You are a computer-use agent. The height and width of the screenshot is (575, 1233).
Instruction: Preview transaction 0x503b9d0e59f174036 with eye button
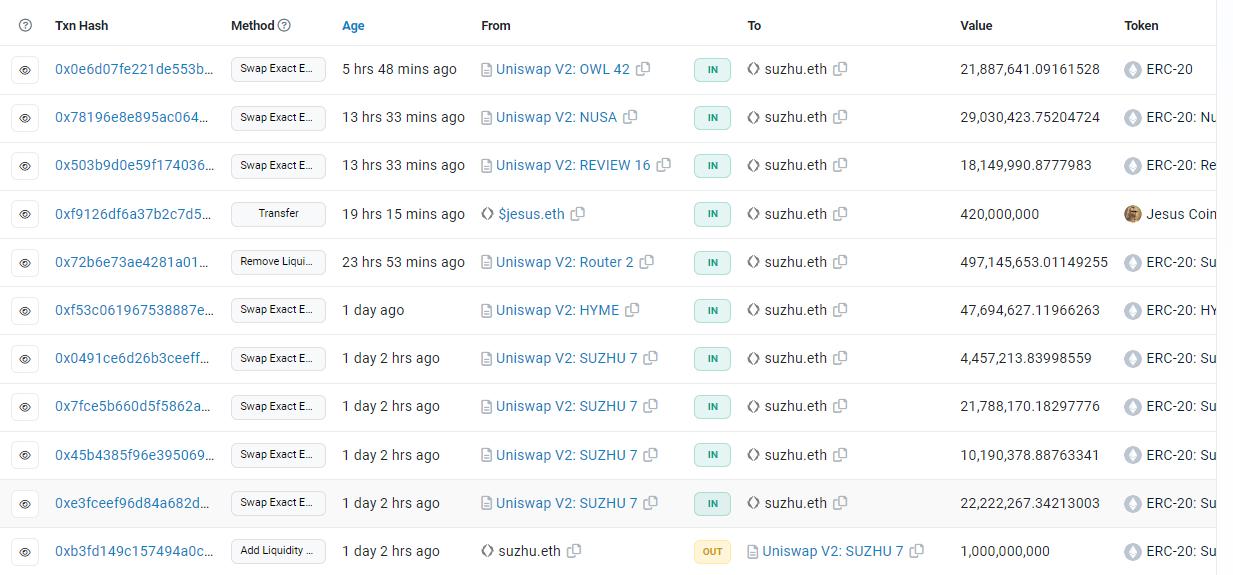point(25,165)
